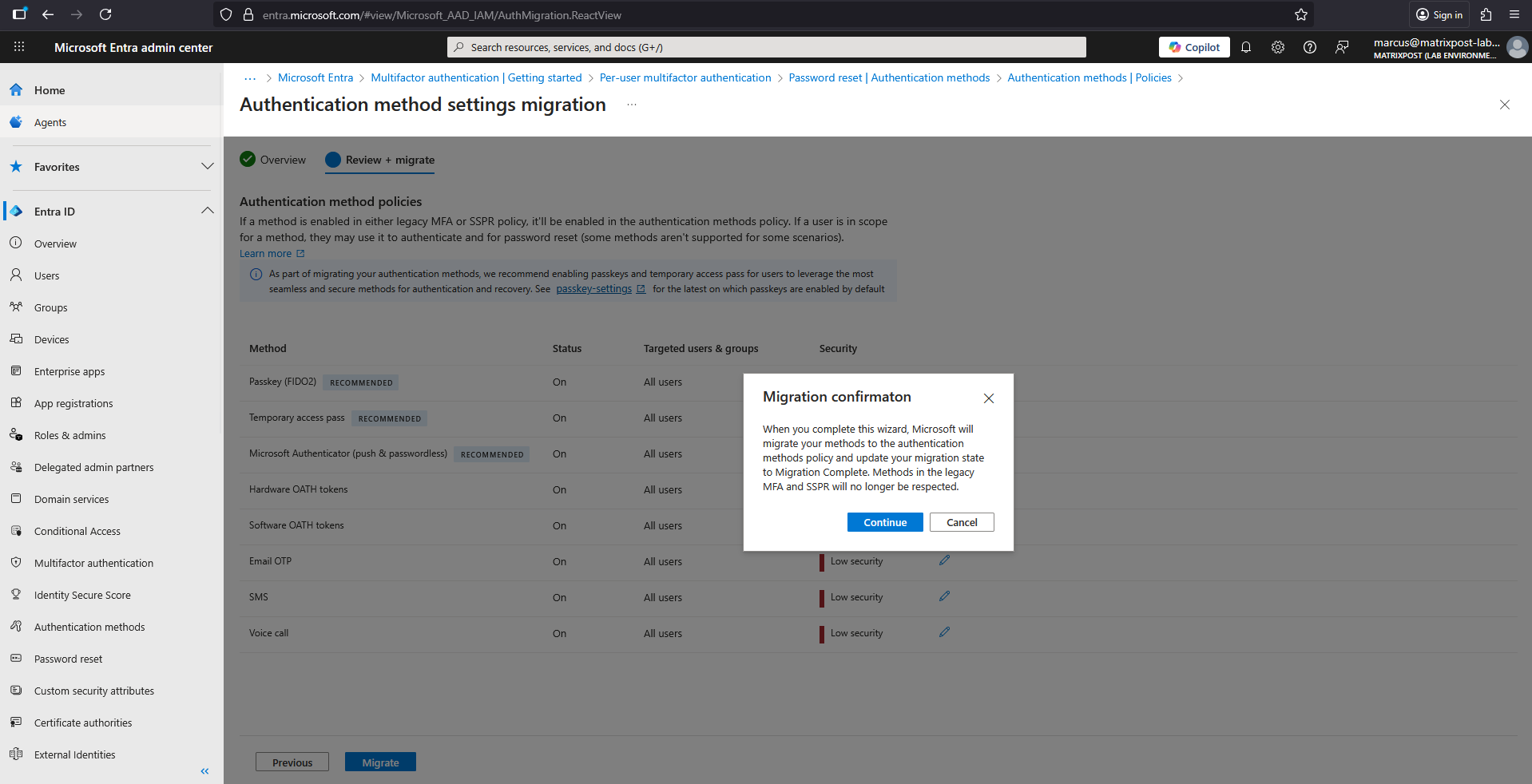
Task: Click the browser address bar URL
Action: 442,15
